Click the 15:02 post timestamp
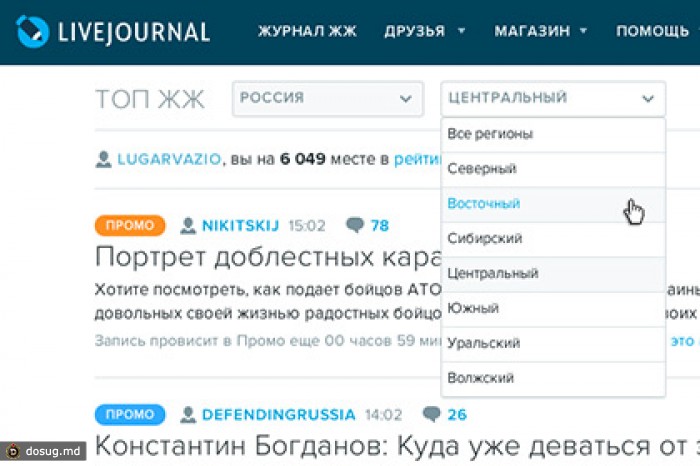 point(307,226)
